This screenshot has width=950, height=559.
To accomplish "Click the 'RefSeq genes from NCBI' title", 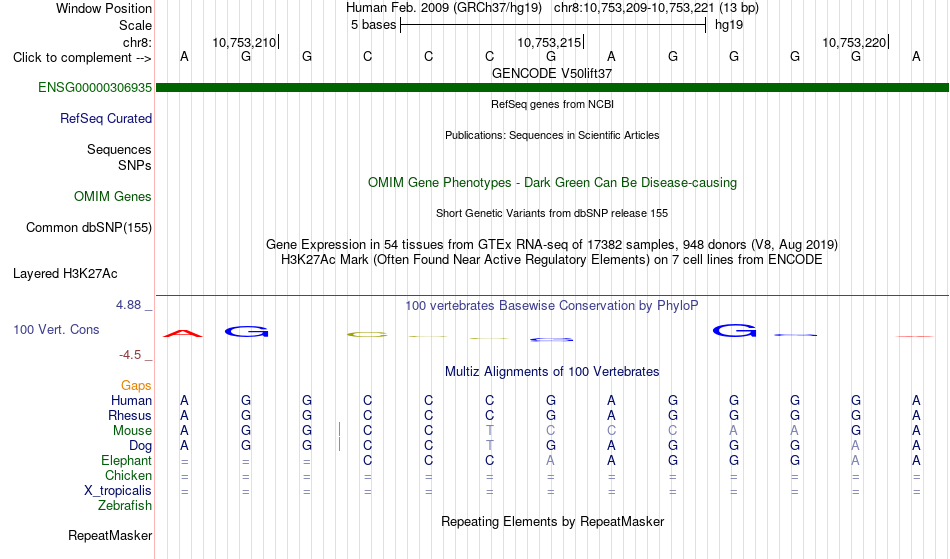I will [553, 104].
